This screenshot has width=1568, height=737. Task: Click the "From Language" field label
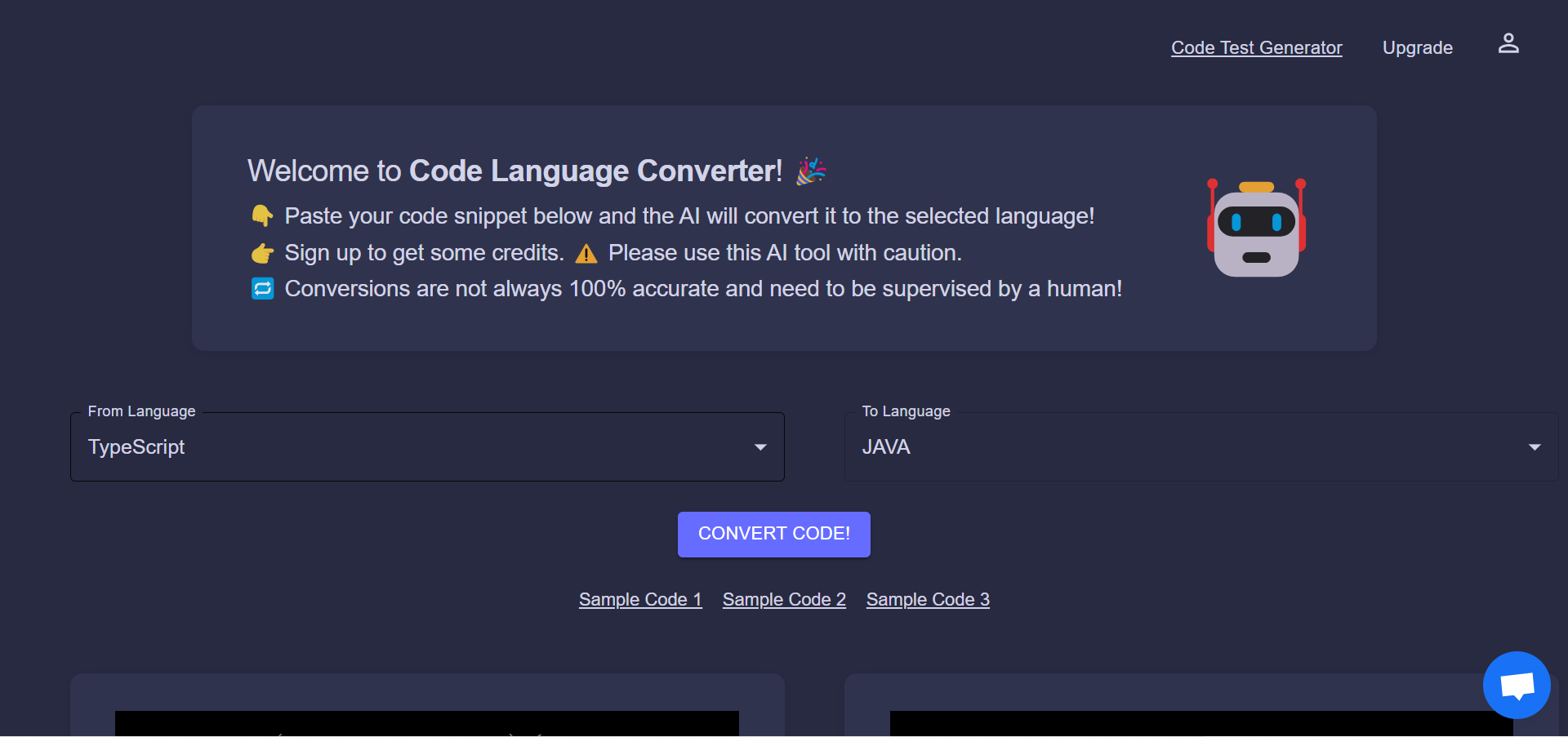click(x=142, y=411)
